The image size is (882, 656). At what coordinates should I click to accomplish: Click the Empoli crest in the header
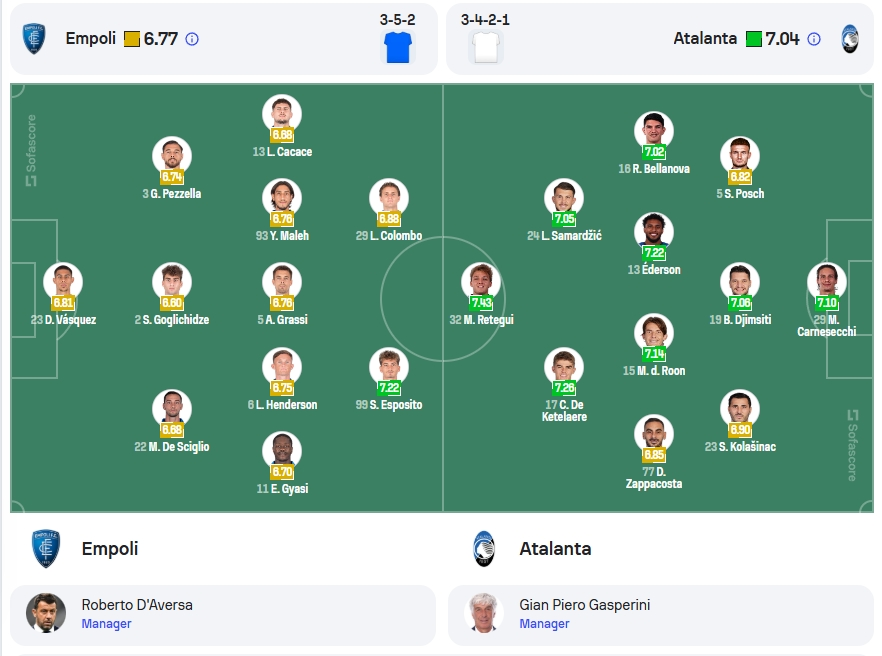(34, 38)
